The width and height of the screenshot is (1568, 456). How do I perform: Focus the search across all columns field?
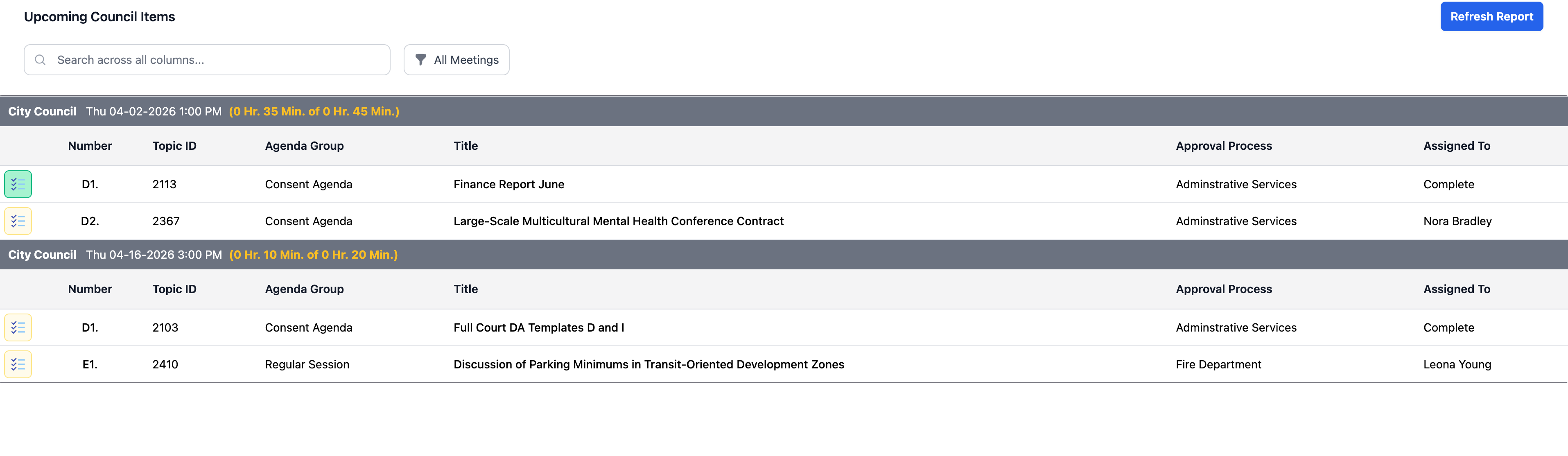point(219,60)
